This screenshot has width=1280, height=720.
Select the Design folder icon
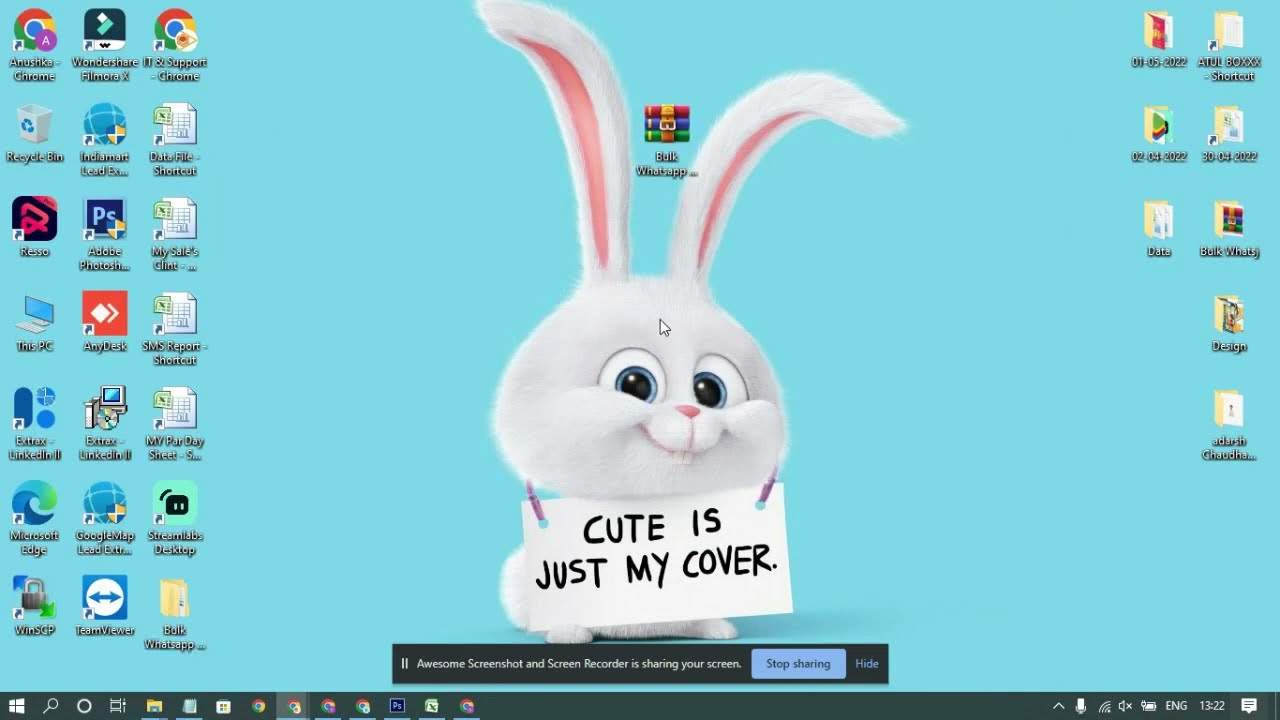[1229, 324]
